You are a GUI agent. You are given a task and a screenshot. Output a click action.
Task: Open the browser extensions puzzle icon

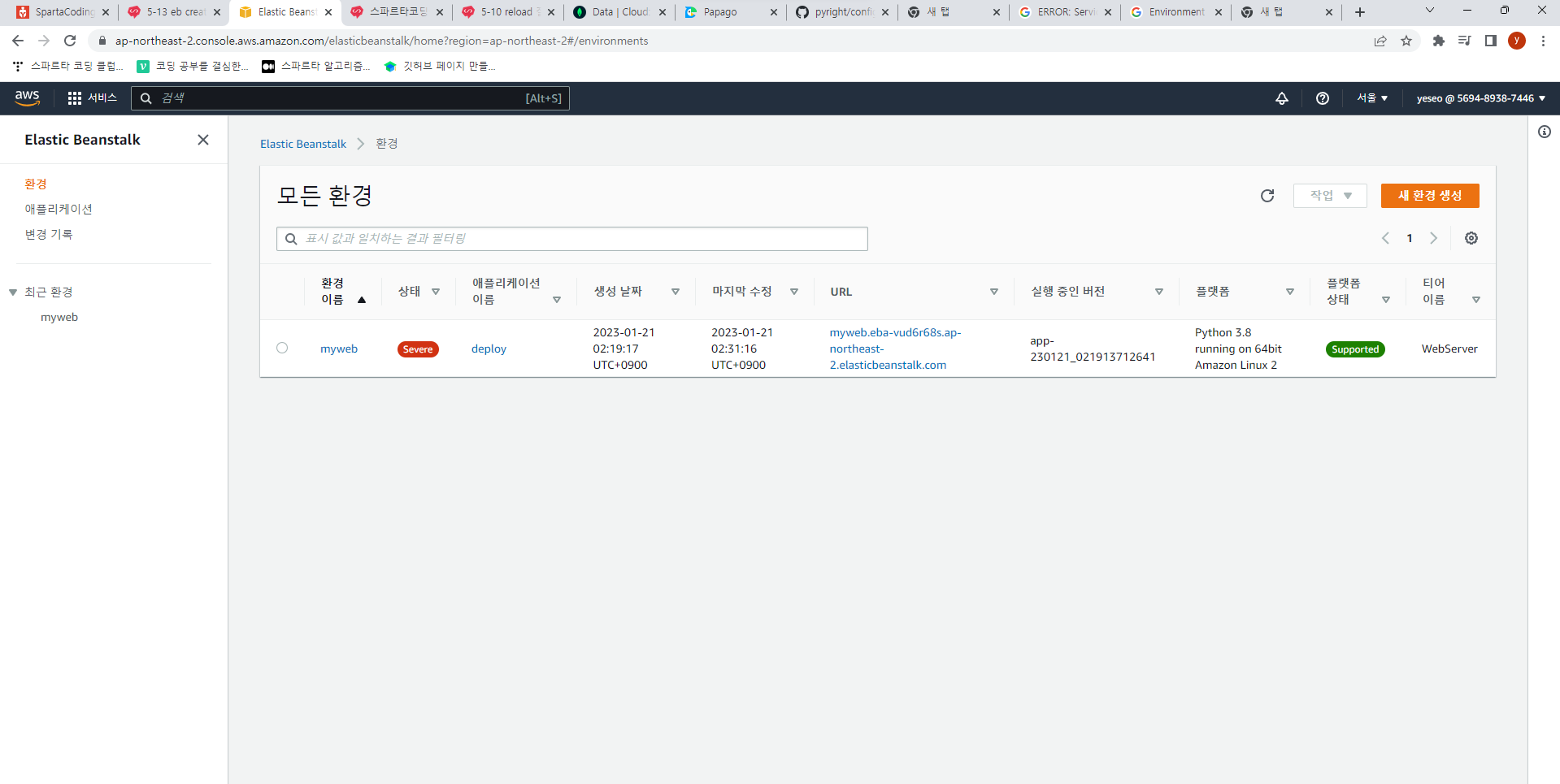pos(1439,41)
